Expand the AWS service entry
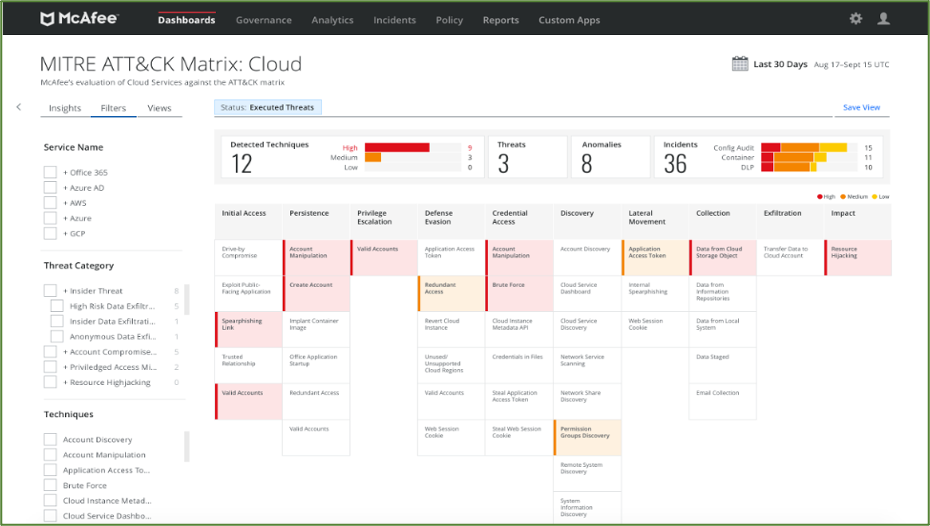The image size is (930, 526). [65, 203]
